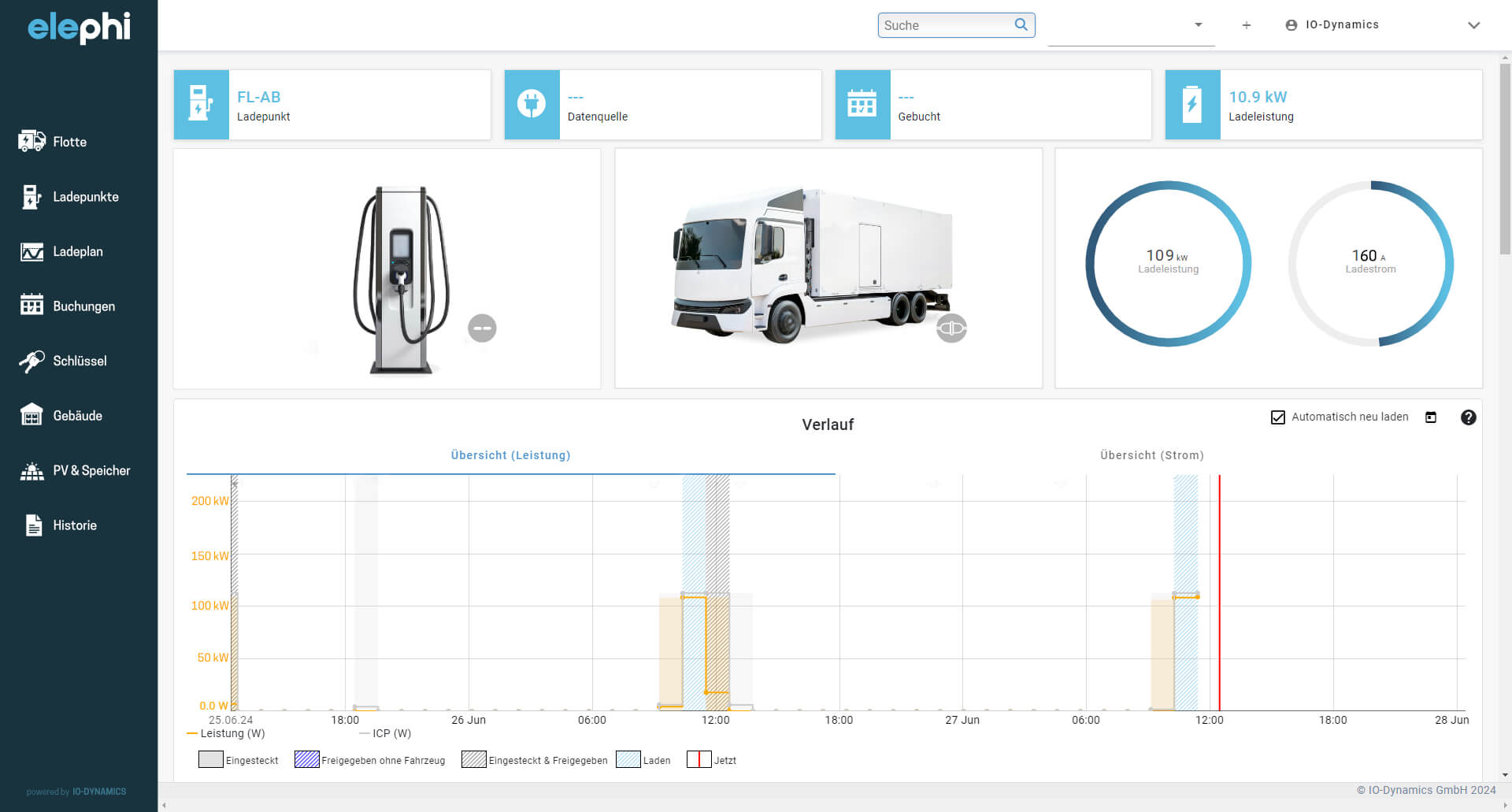Expand the IO-Dynamics account menu chevron
Image resolution: width=1512 pixels, height=812 pixels.
(x=1473, y=25)
